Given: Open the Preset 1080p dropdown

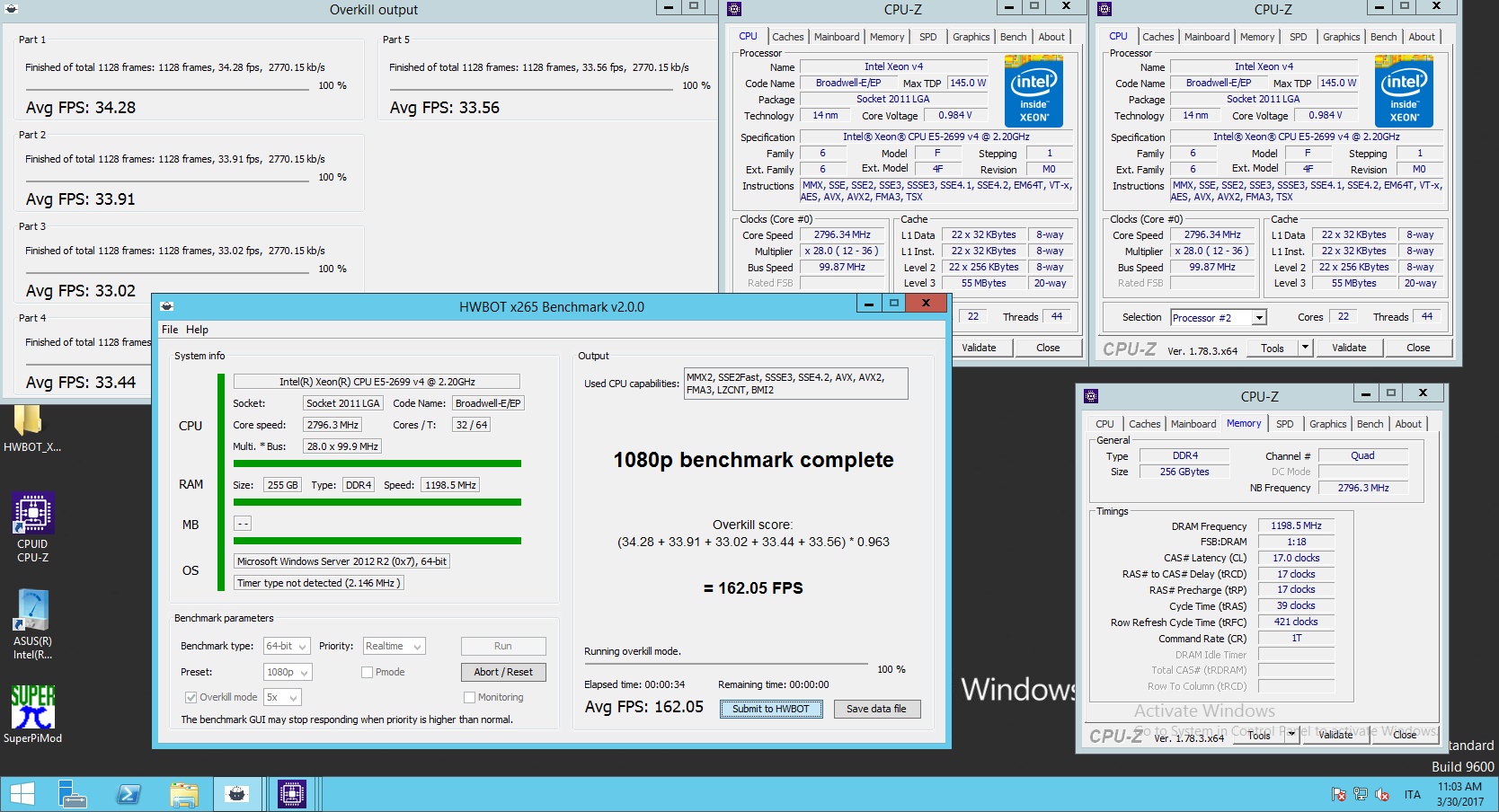Looking at the screenshot, I should pyautogui.click(x=288, y=672).
